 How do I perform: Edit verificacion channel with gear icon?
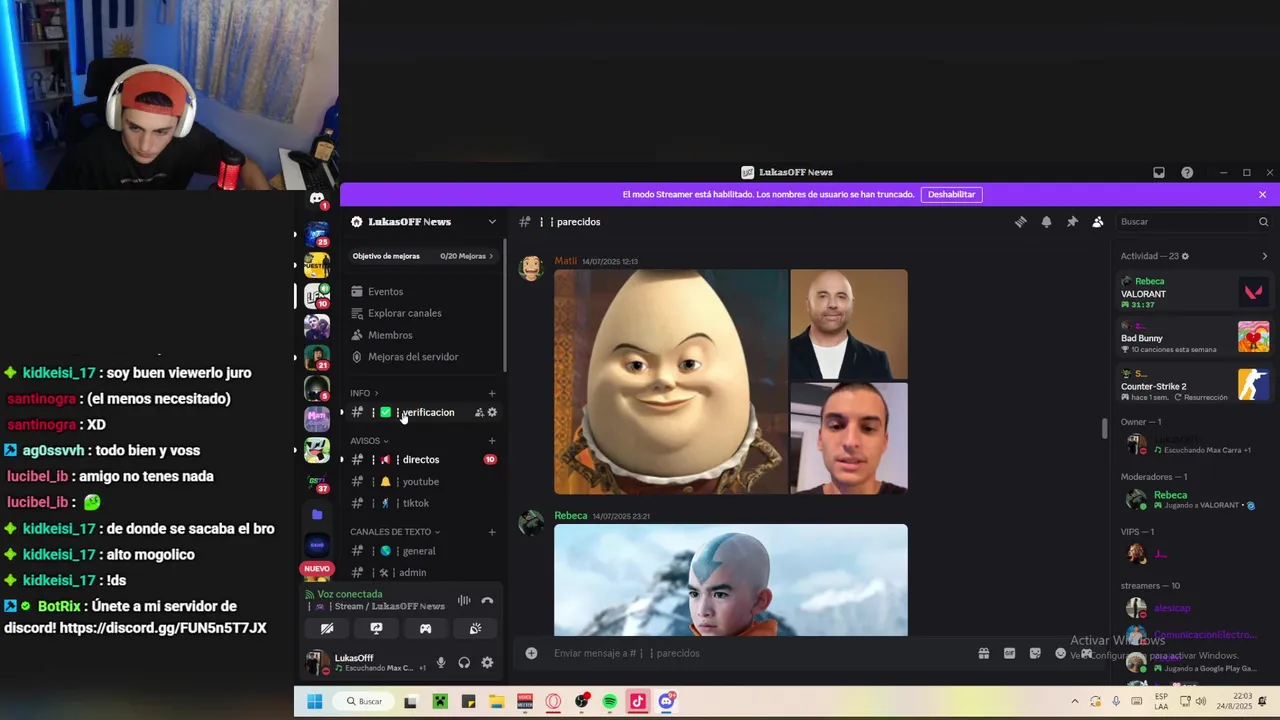(x=492, y=412)
